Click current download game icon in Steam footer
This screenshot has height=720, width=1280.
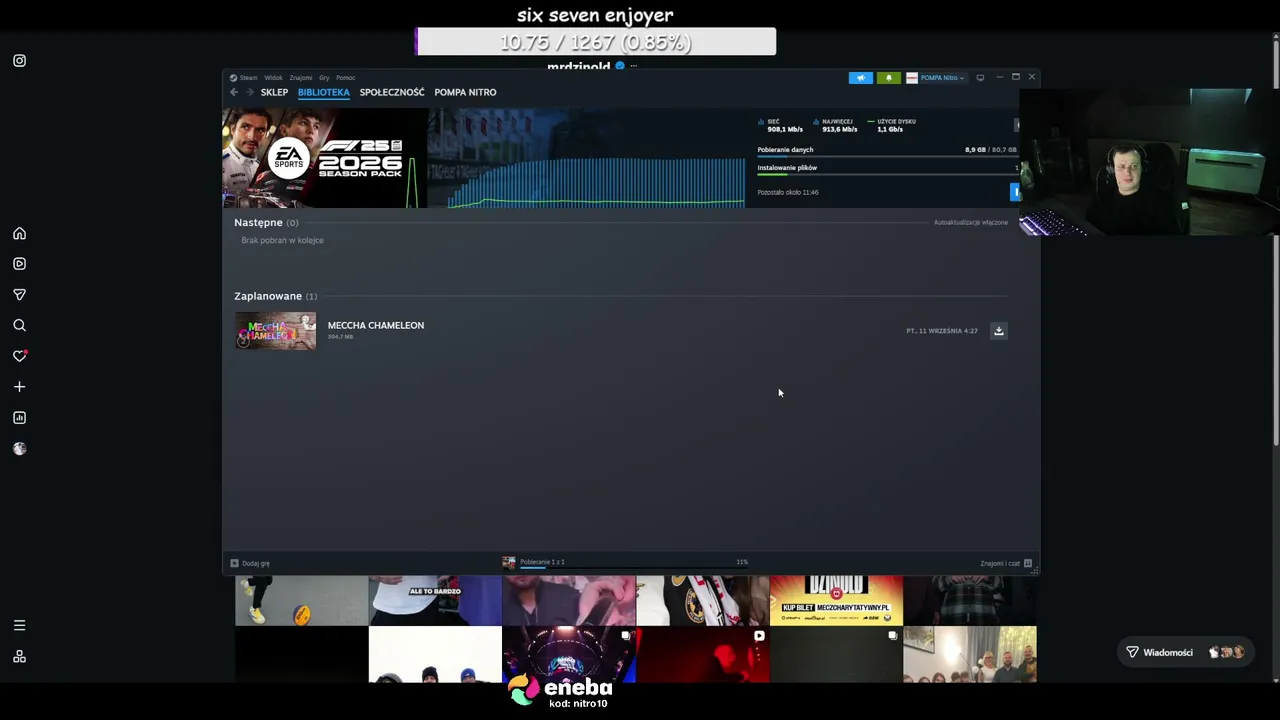coord(508,563)
